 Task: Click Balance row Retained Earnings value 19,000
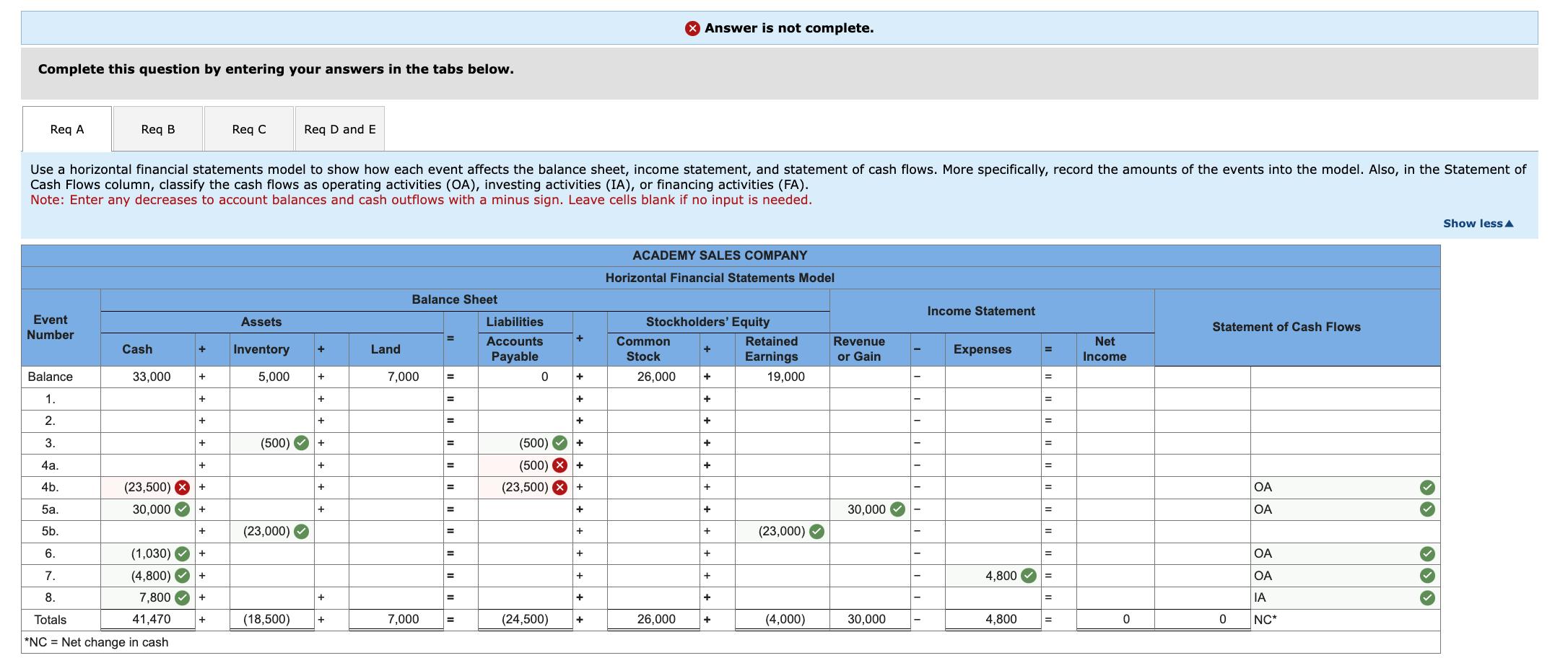click(785, 377)
